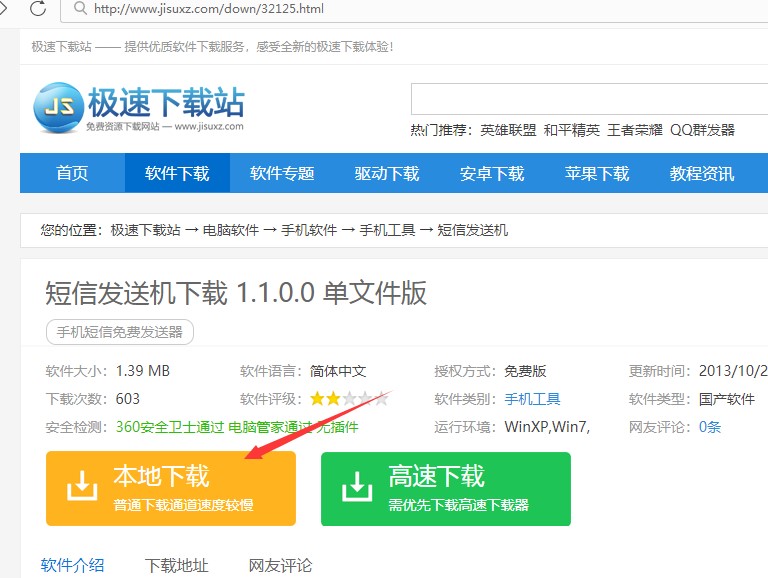This screenshot has width=768, height=578.
Task: Click the WinXP,Win7, environment value
Action: coord(547,427)
